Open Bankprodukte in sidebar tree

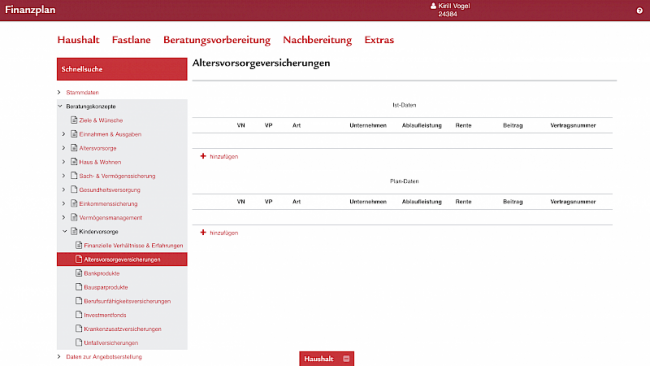tap(102, 274)
